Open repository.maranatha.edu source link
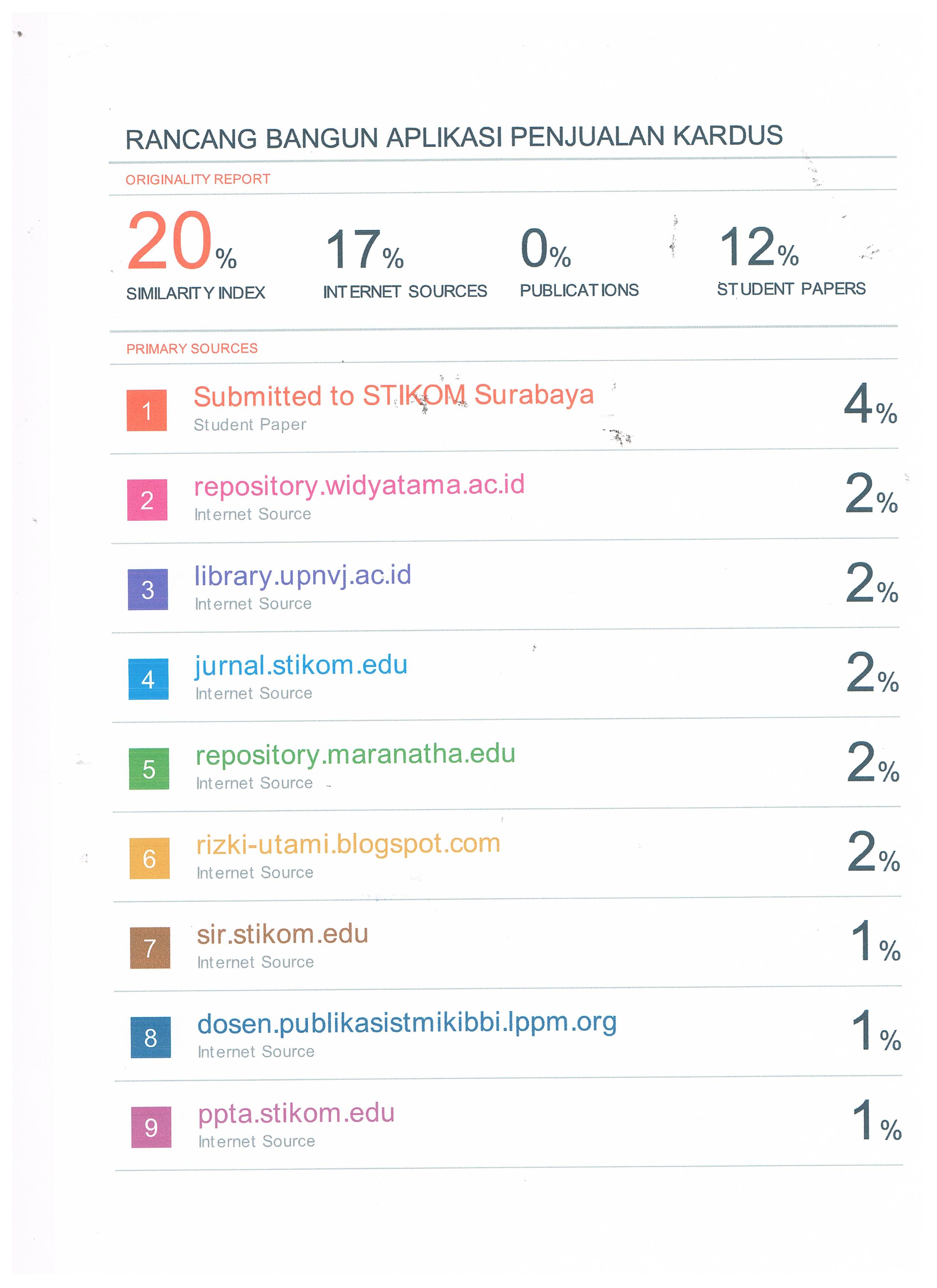This screenshot has width=937, height=1288. [356, 754]
